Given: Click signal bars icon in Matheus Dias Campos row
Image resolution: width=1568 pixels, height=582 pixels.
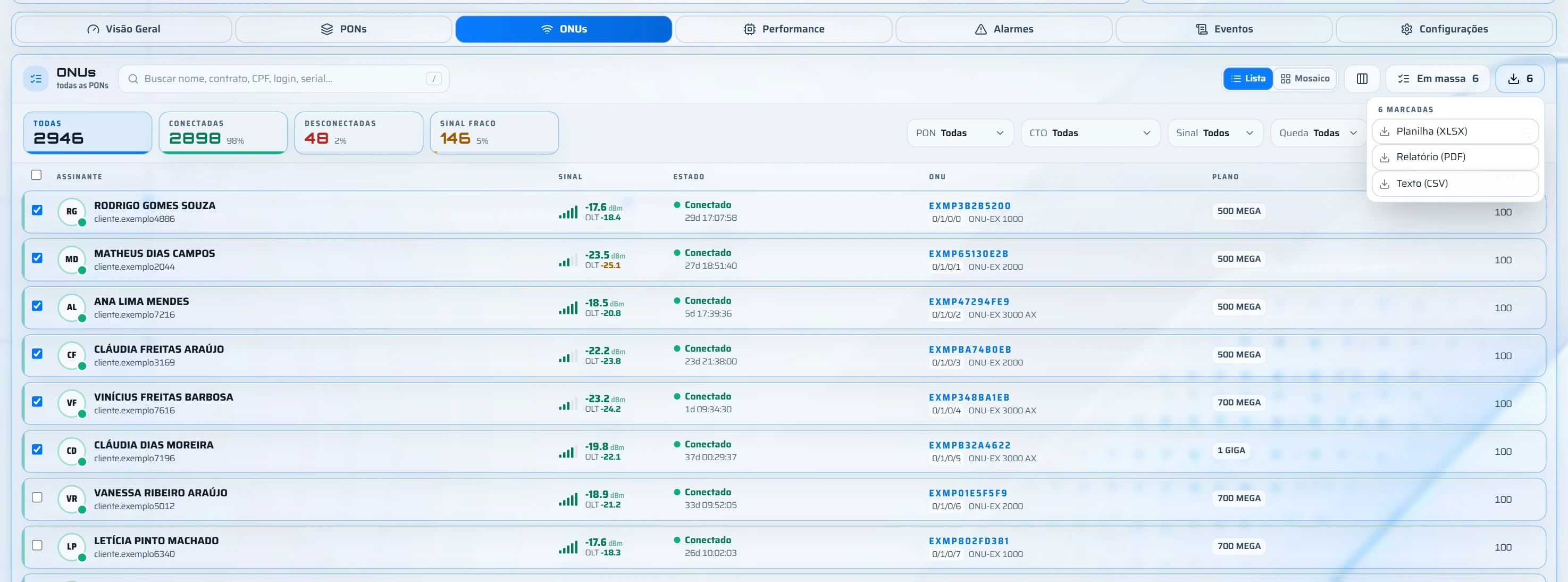Looking at the screenshot, I should (568, 260).
